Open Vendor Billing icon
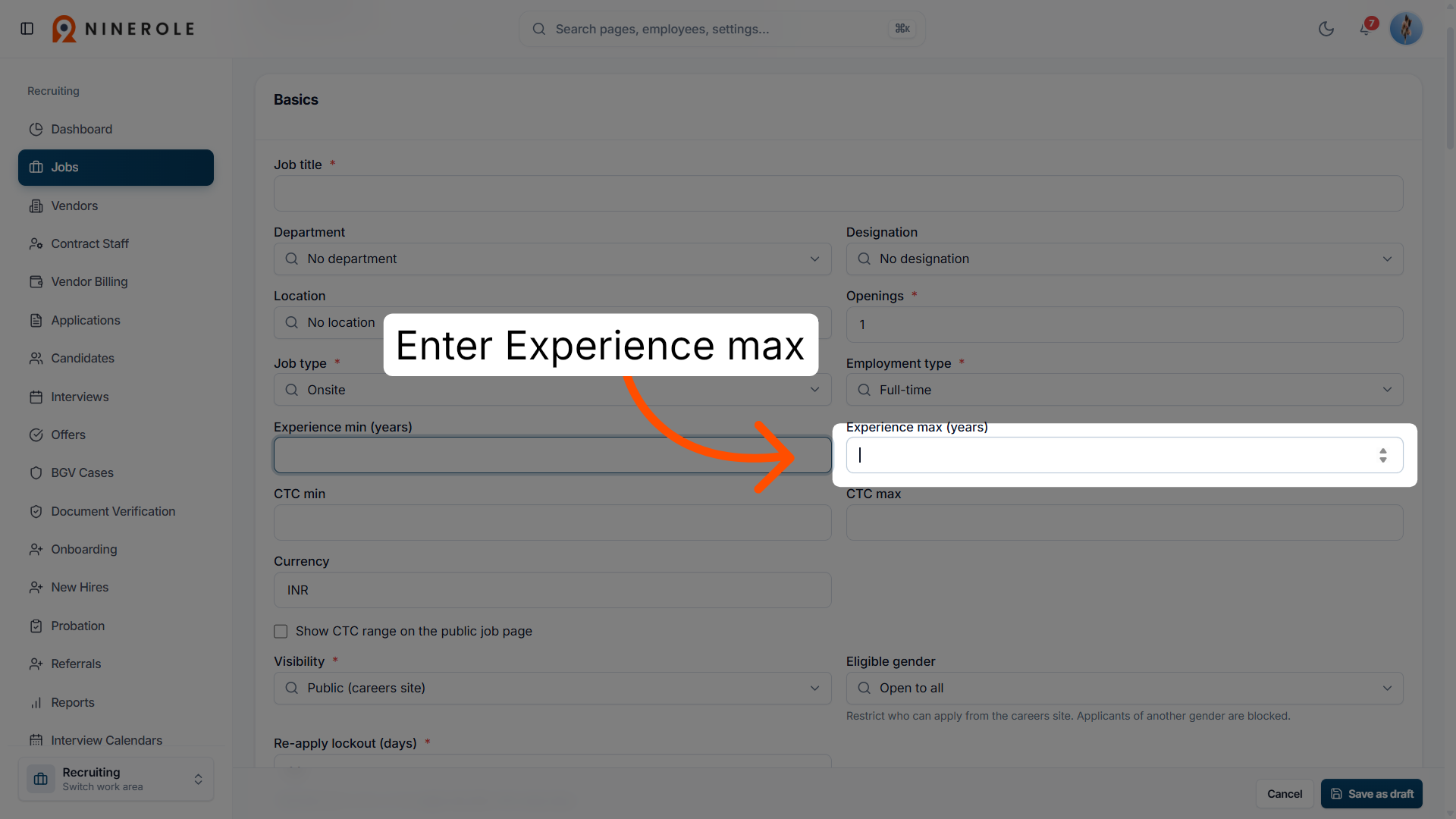The image size is (1456, 819). click(36, 281)
